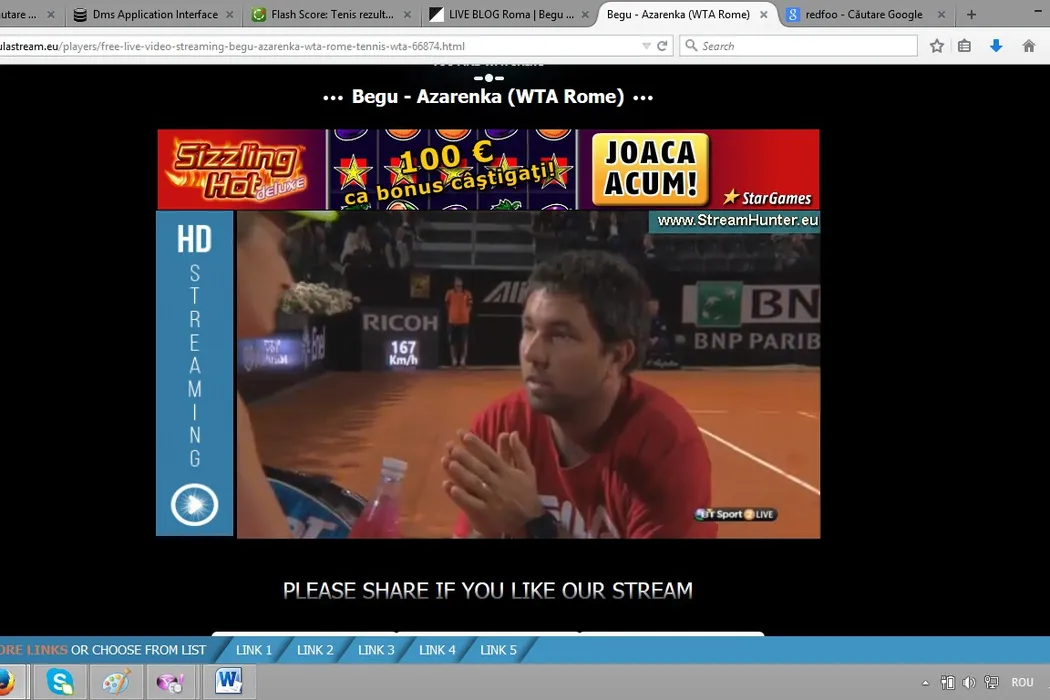
Task: Open Skype from the taskbar
Action: tap(60, 682)
